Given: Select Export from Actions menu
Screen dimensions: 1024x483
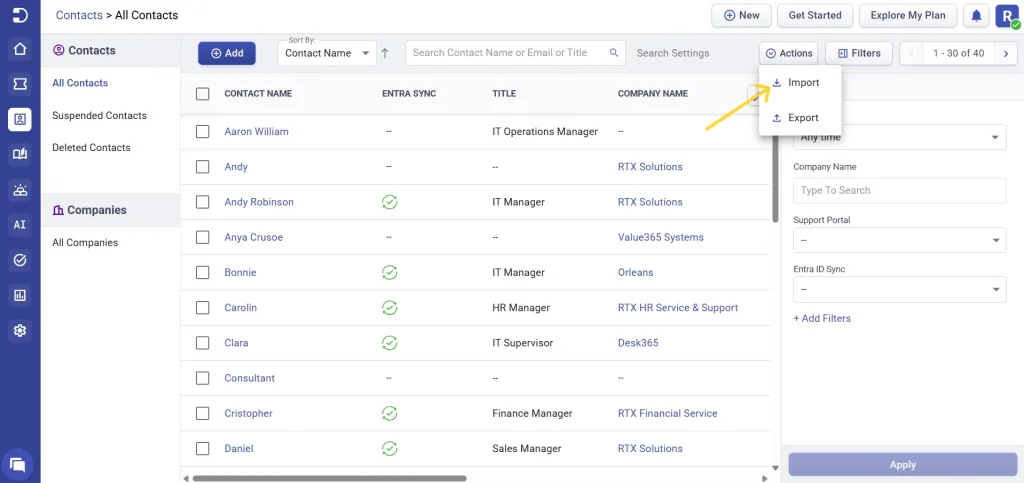Looking at the screenshot, I should (800, 118).
